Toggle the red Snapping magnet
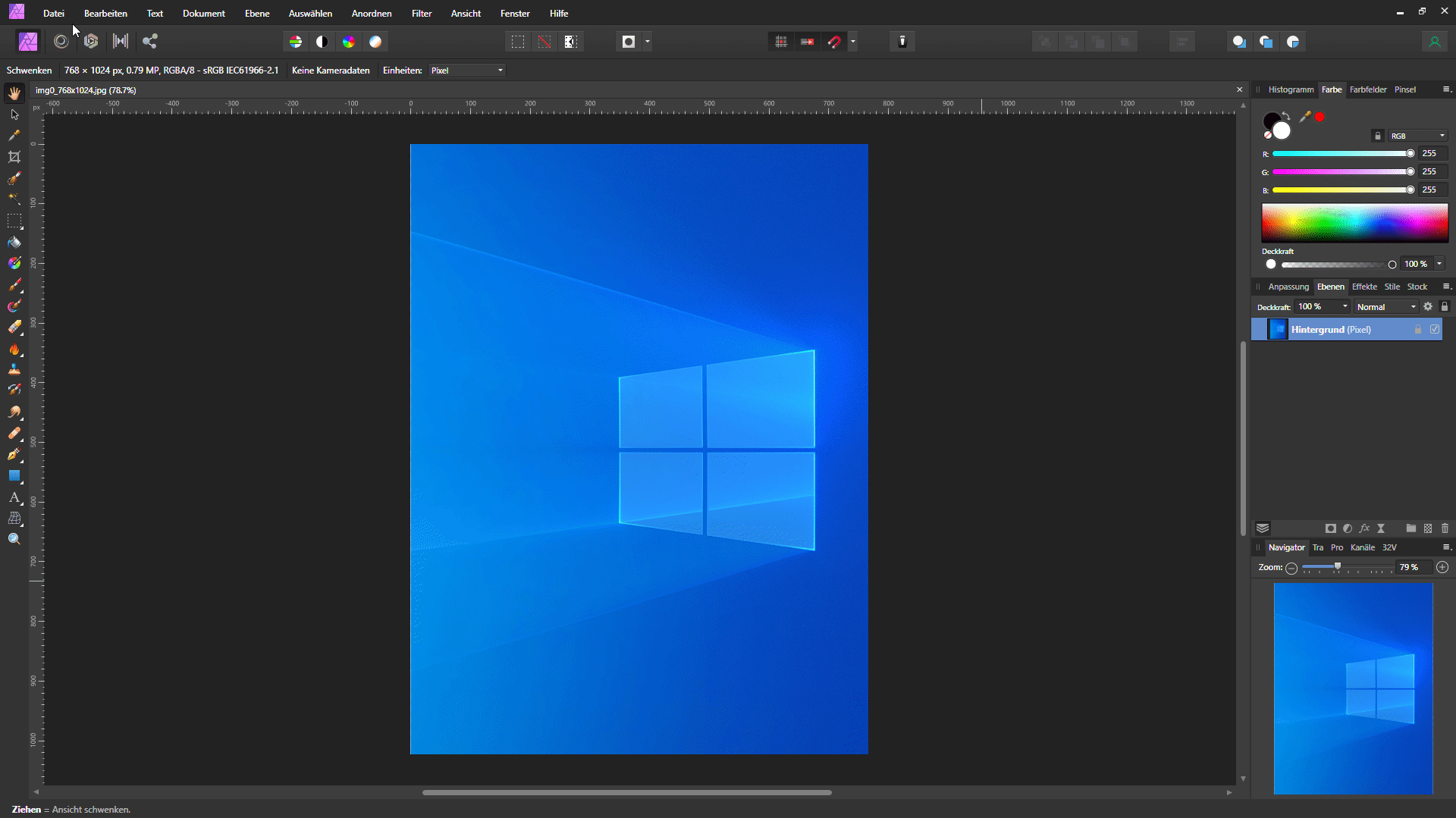Viewport: 1456px width, 818px height. 834,42
